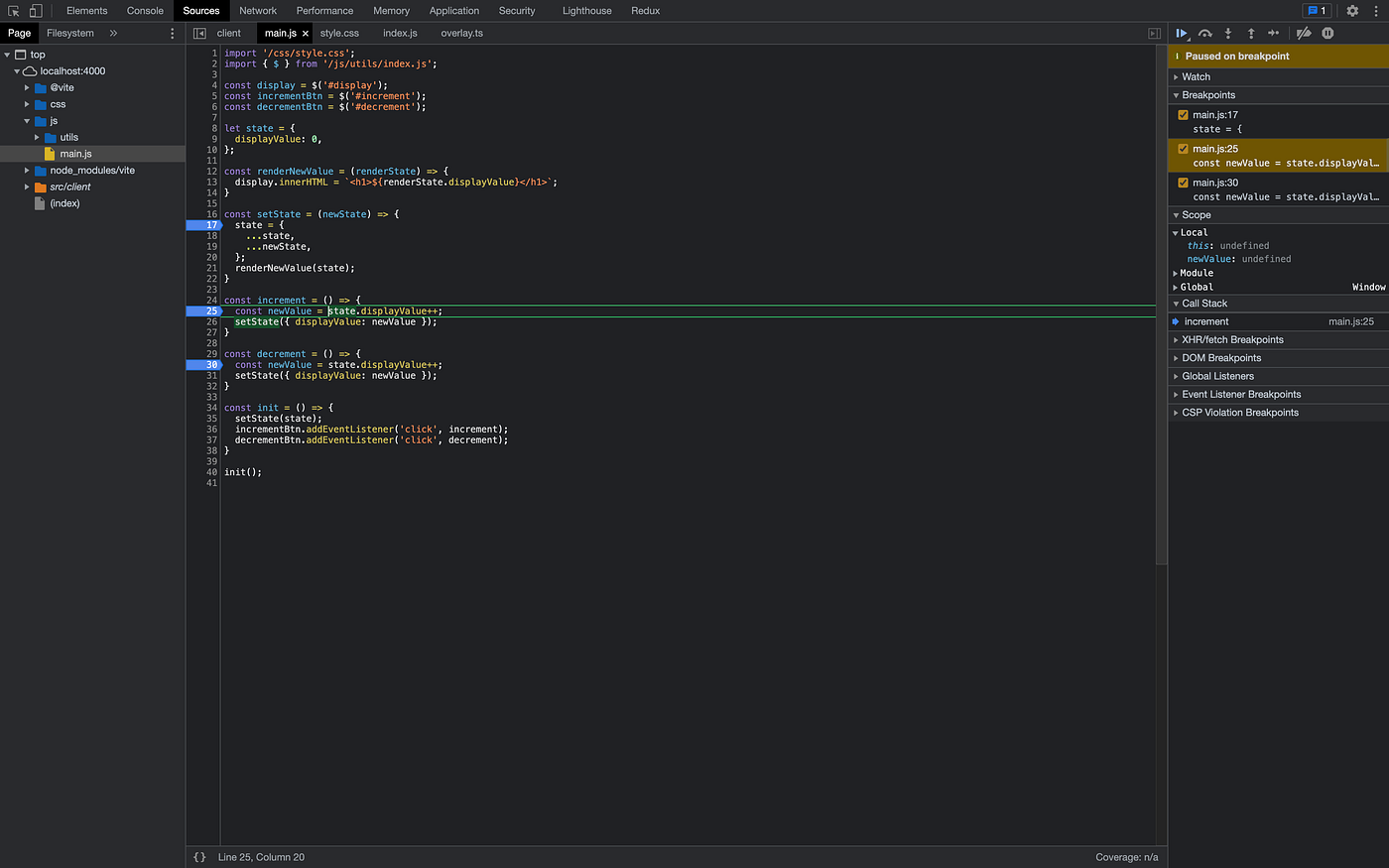The height and width of the screenshot is (868, 1389).
Task: Click the blue breakpoint marker on line 30
Action: click(204, 364)
